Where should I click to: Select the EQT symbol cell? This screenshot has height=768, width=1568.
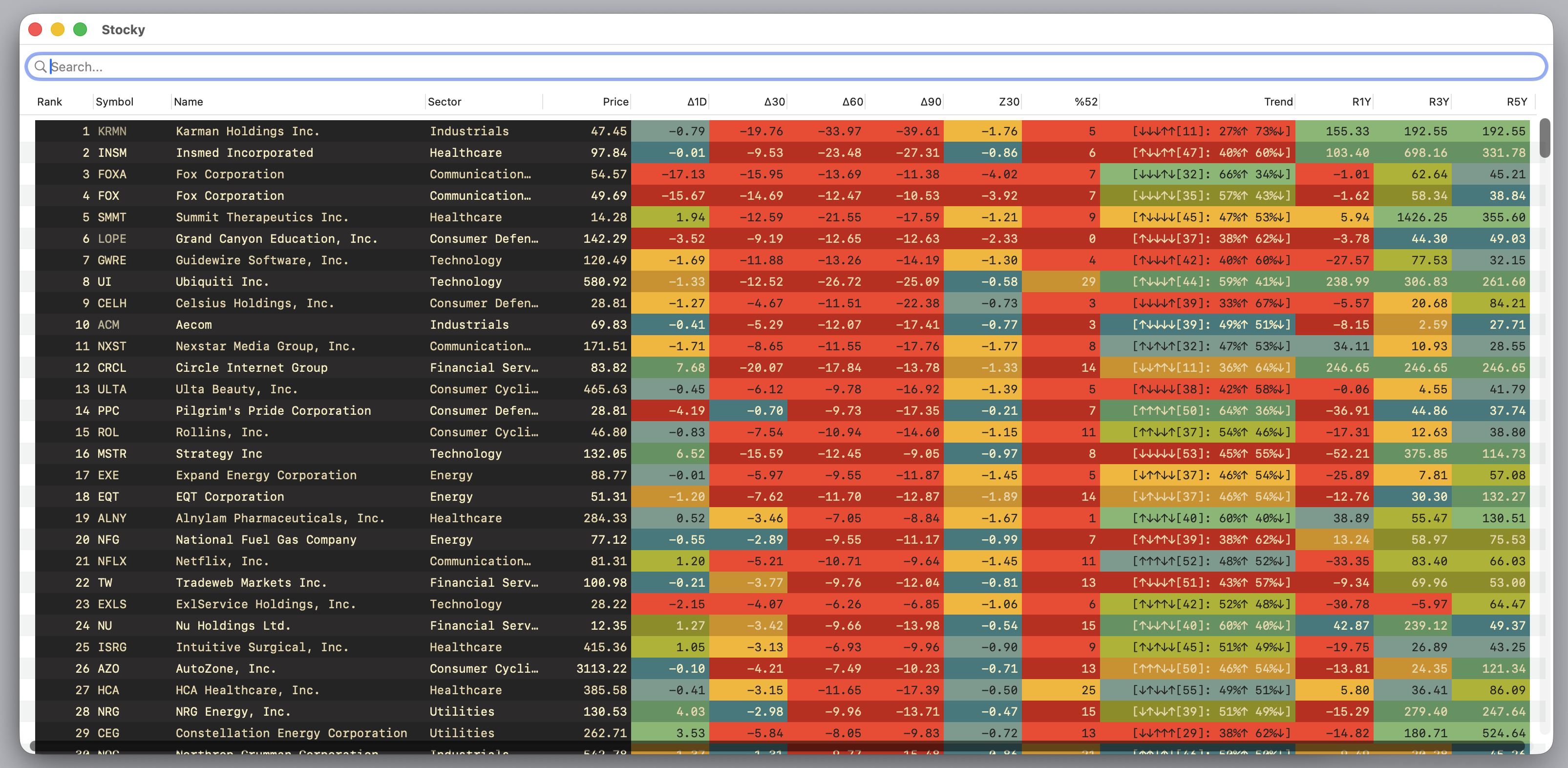tap(108, 496)
